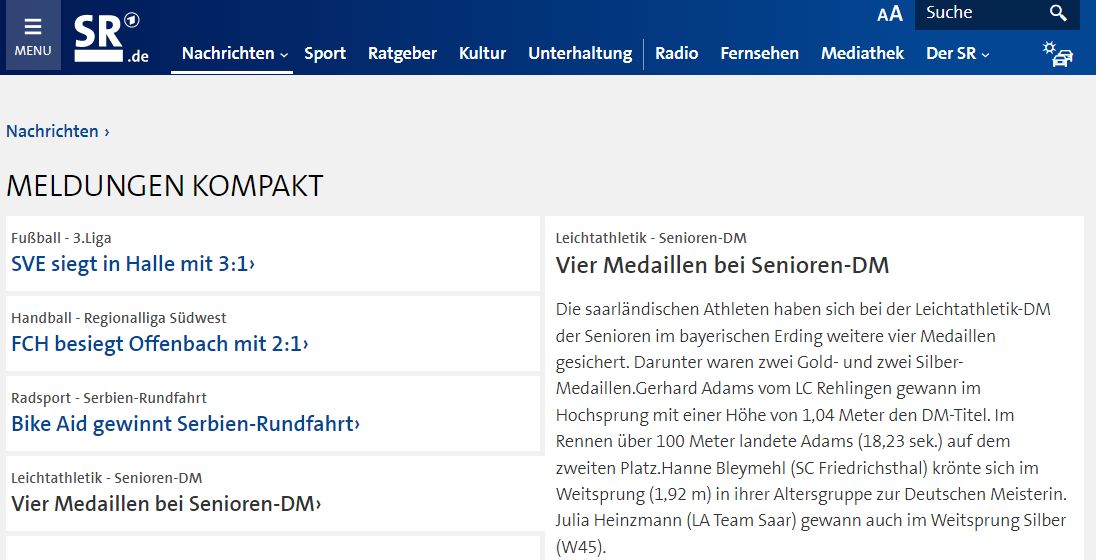Open Bike Aid gewinnt Serbien-Rundfahrt article
1096x560 pixels.
[x=185, y=424]
